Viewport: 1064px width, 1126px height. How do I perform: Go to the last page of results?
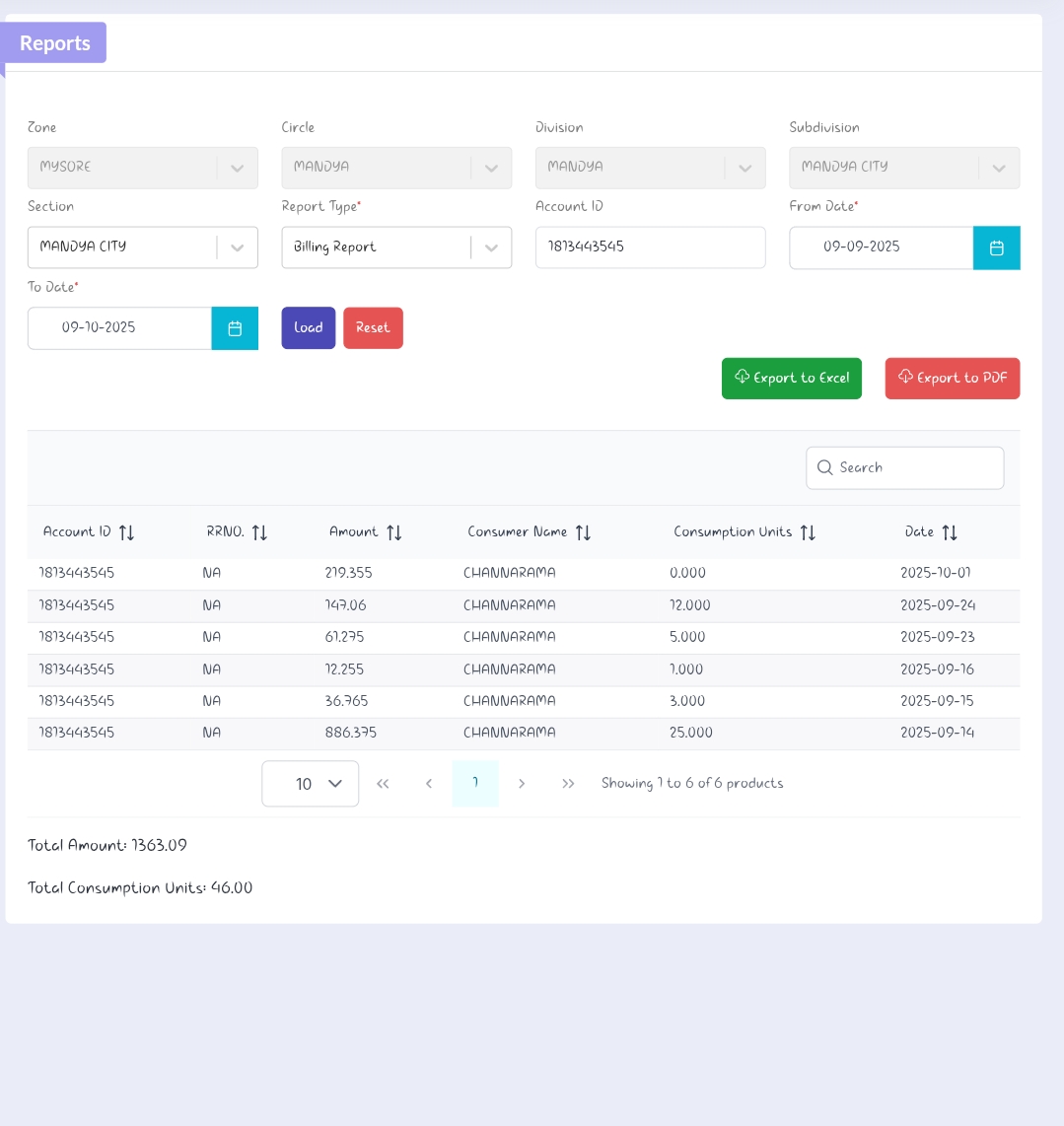tap(568, 784)
